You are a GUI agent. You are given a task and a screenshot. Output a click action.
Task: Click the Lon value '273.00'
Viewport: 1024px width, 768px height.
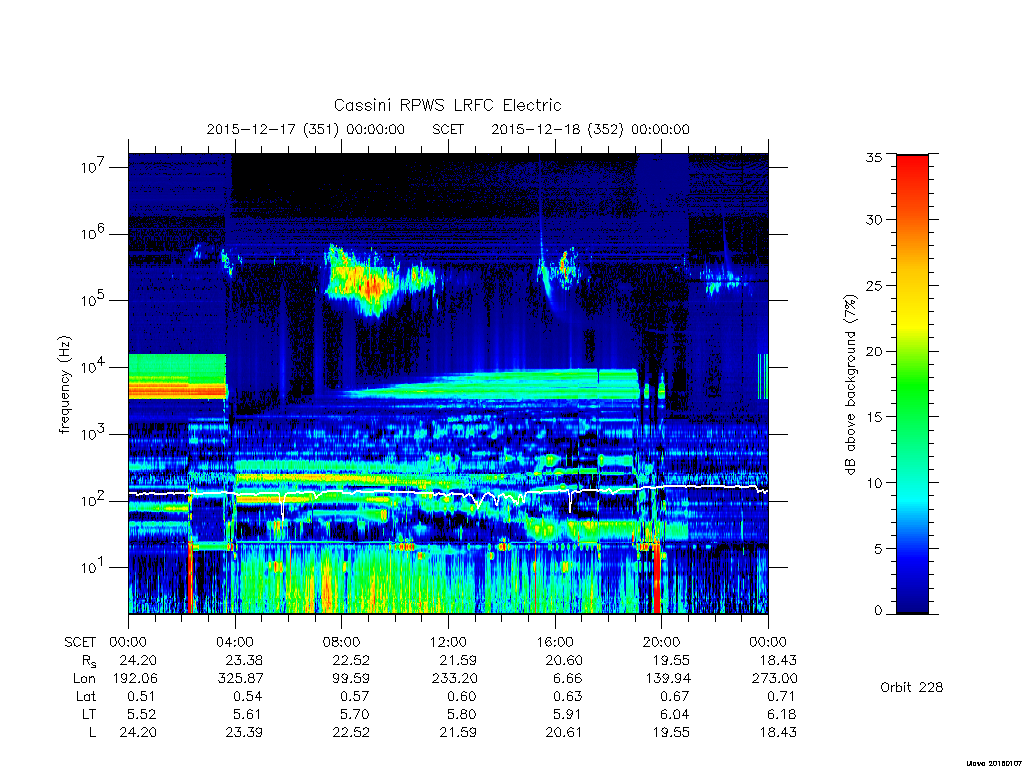point(775,679)
